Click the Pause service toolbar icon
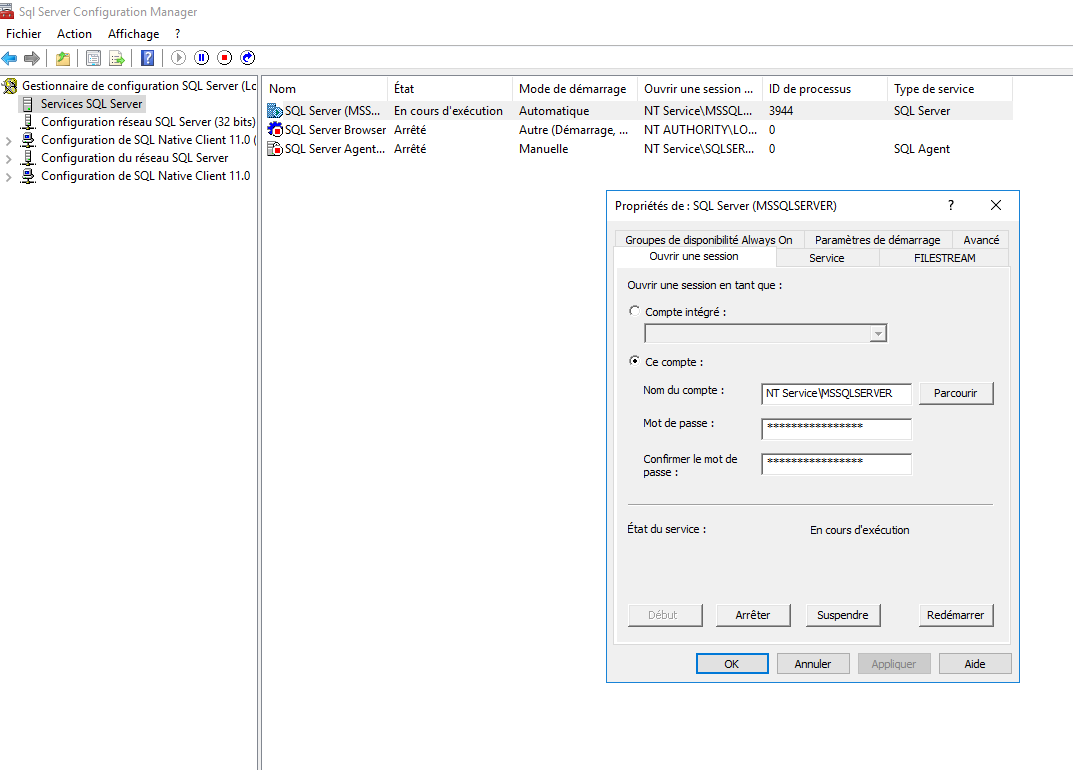Image resolution: width=1073 pixels, height=770 pixels. click(202, 58)
